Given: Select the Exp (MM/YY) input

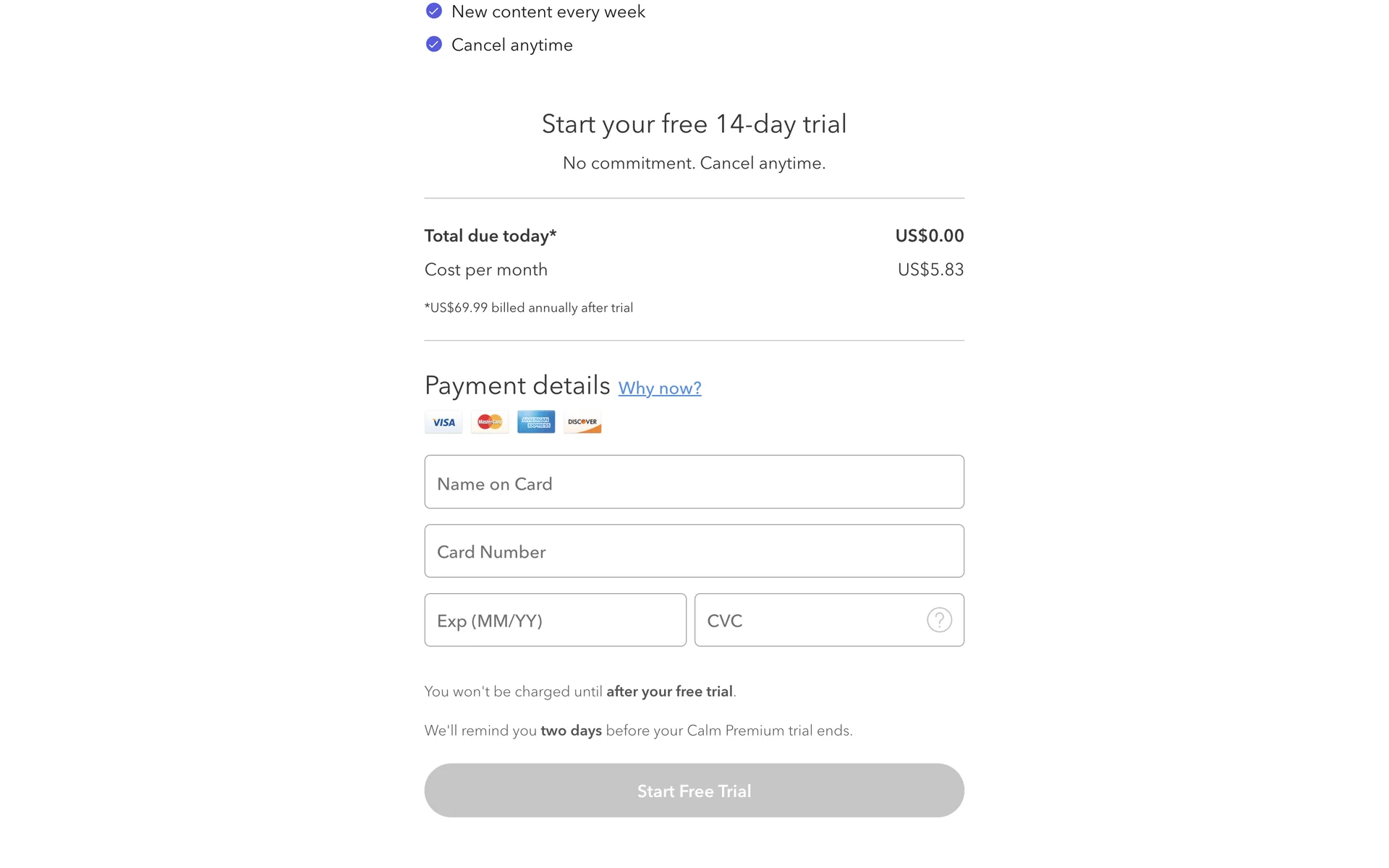Looking at the screenshot, I should (x=555, y=620).
